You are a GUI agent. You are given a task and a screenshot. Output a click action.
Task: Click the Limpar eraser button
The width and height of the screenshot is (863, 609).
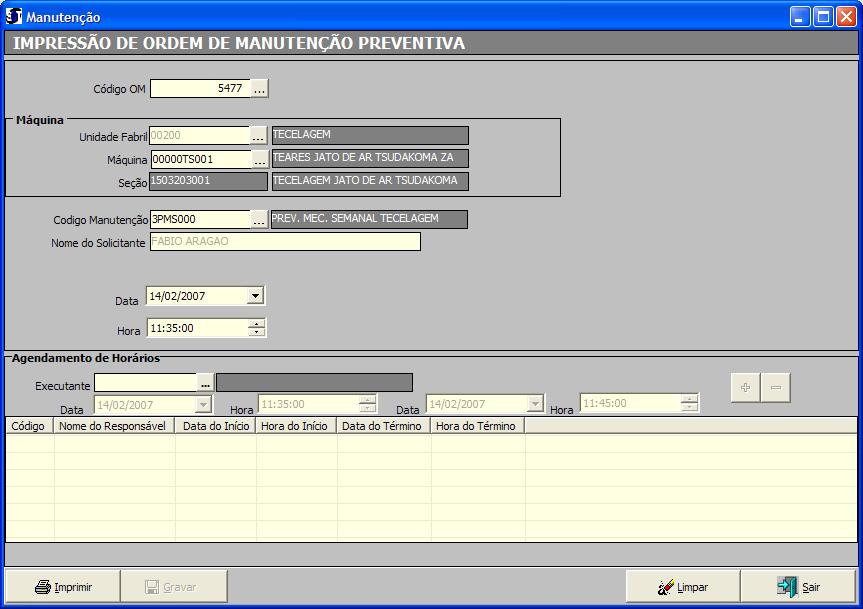click(x=683, y=587)
